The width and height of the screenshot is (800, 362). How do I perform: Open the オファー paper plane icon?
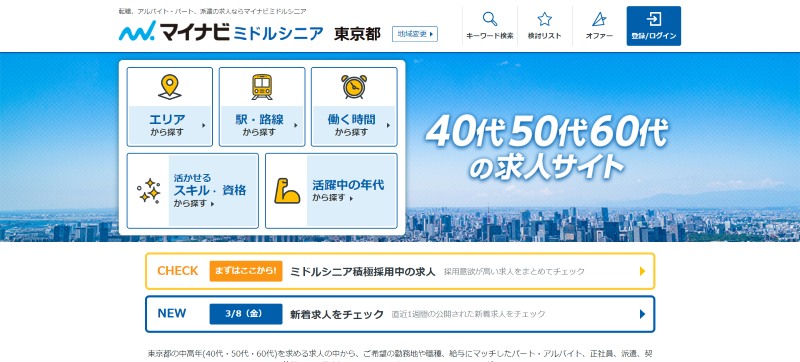599,19
